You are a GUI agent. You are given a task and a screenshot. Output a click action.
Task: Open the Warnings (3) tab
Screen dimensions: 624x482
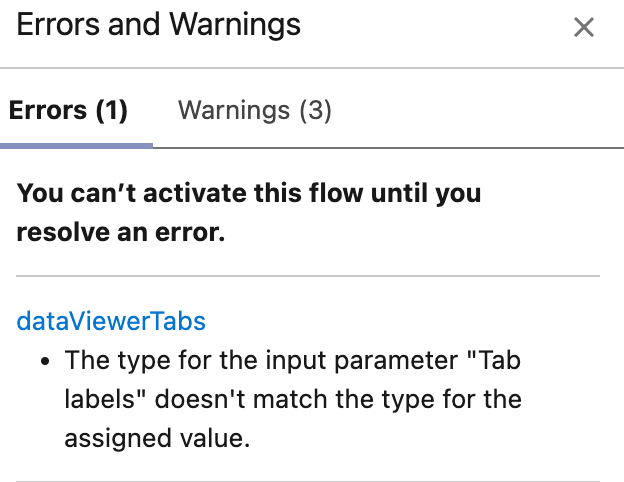255,110
